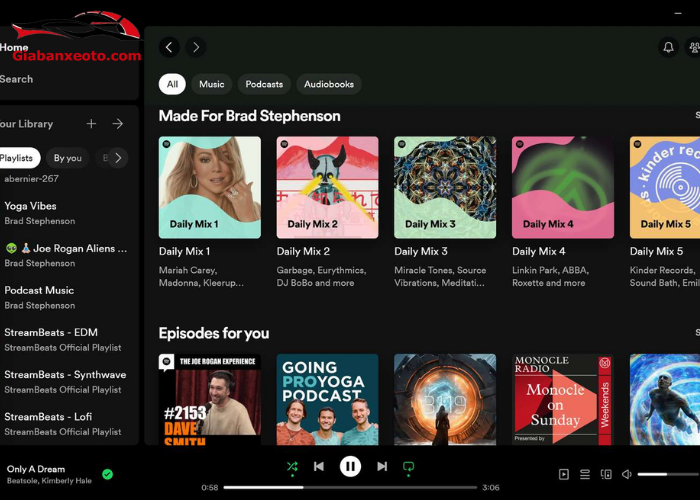Select the Playlists library filter
Viewport: 700px width, 500px height.
click(x=19, y=158)
